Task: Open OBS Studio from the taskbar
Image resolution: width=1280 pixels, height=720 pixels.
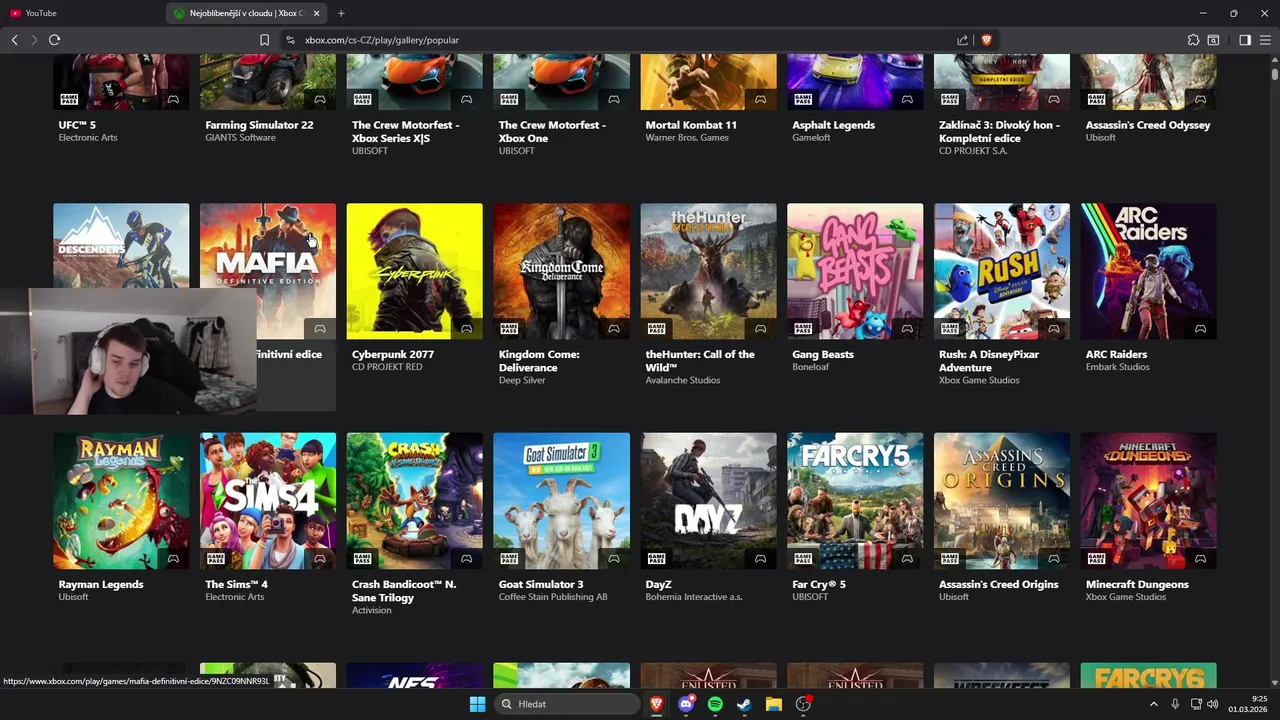Action: [x=803, y=704]
